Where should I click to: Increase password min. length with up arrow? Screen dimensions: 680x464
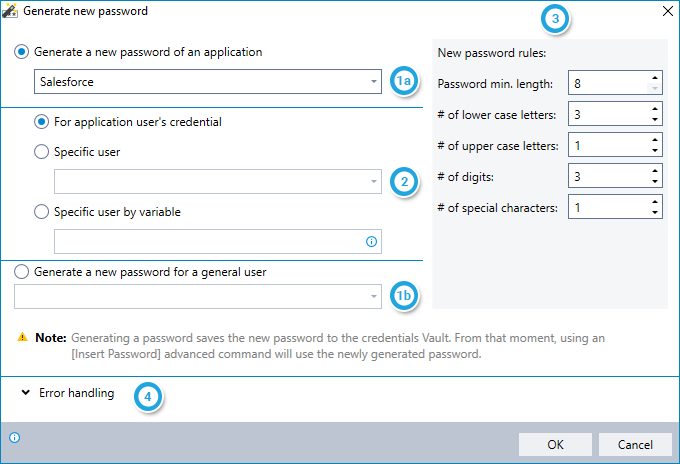(x=654, y=77)
